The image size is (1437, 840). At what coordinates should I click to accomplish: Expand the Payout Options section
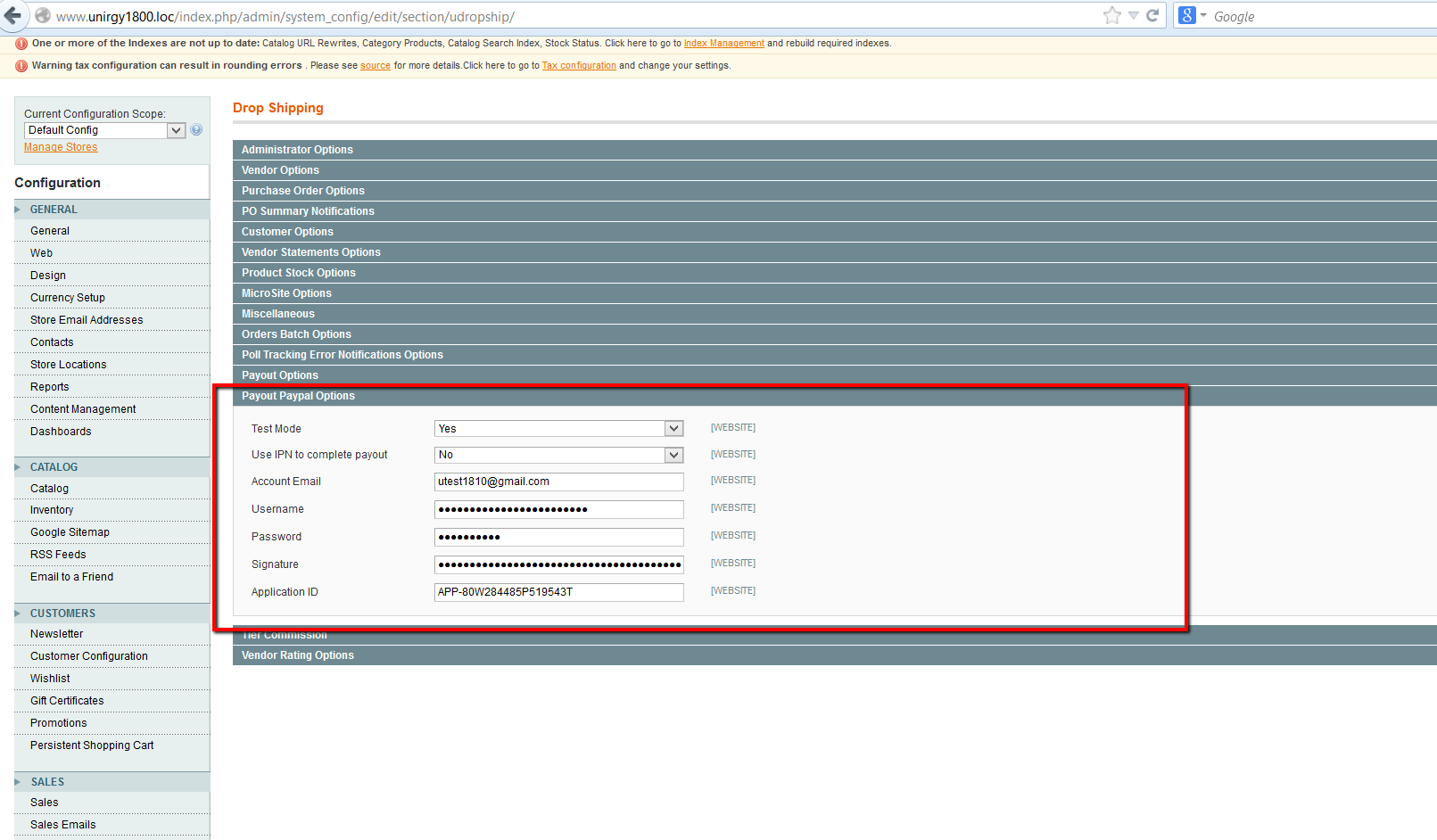[835, 375]
